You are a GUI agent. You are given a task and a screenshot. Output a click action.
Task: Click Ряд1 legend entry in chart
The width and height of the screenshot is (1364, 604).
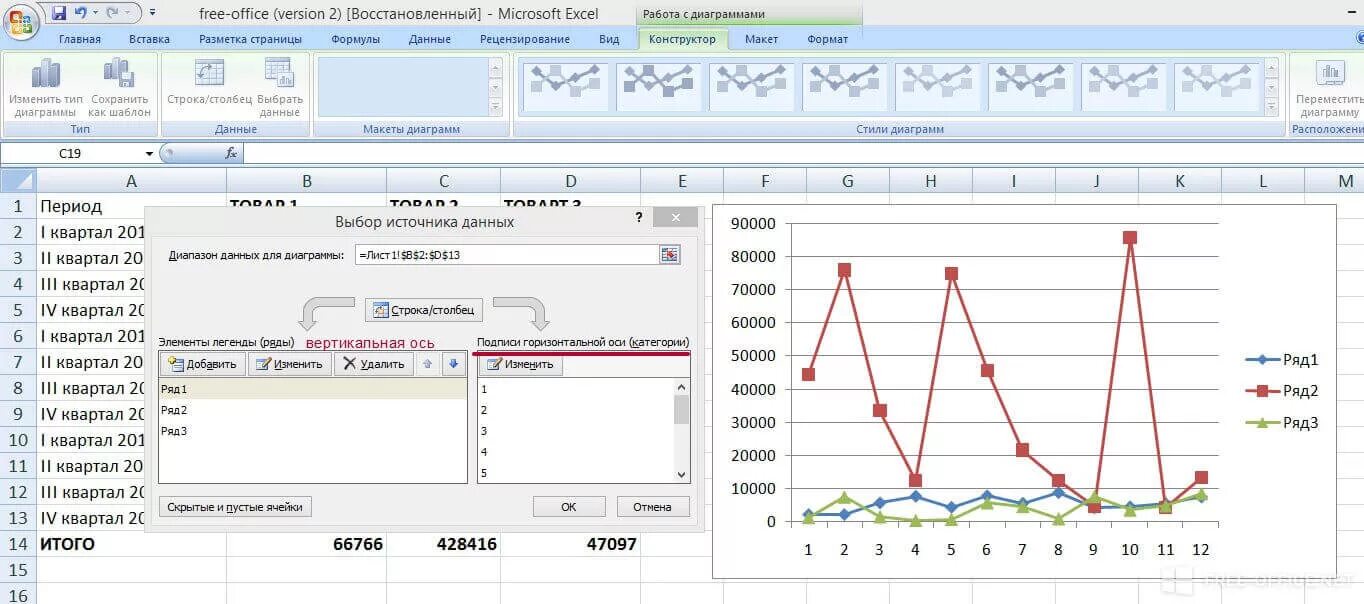pos(1282,360)
